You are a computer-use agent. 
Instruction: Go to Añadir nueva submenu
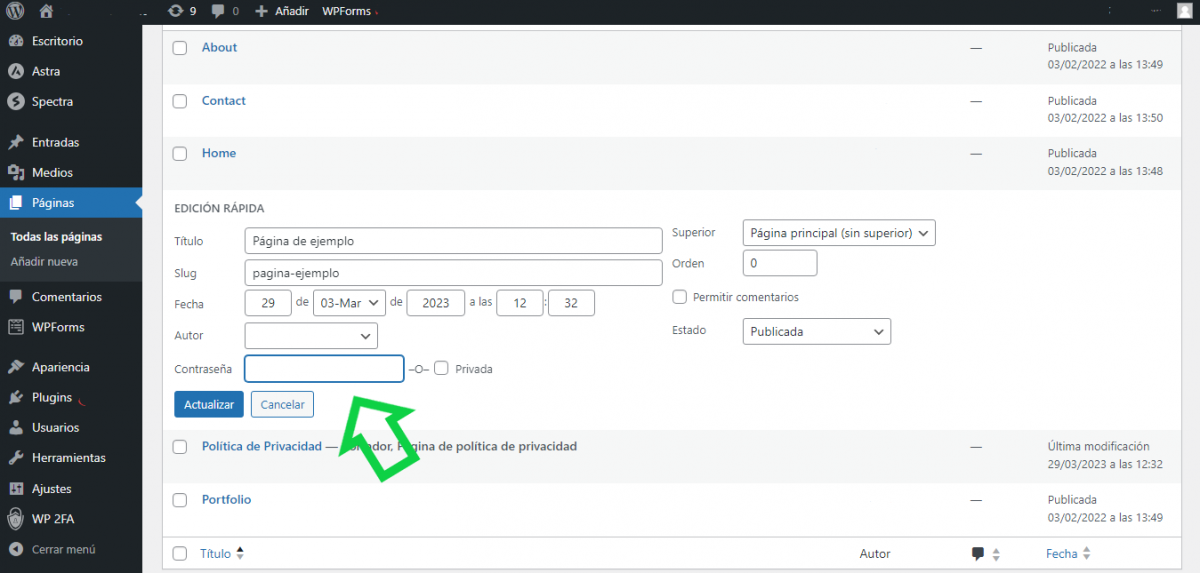pyautogui.click(x=44, y=262)
